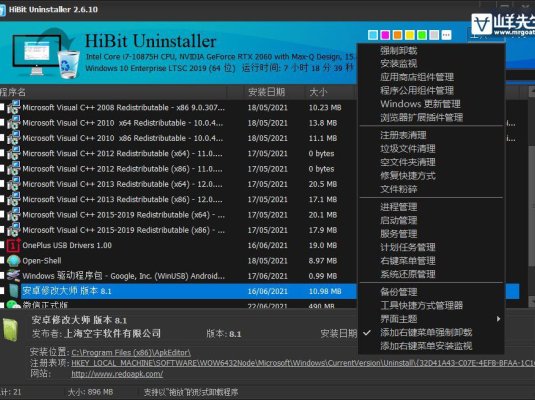Screen dimensions: 535x400
Task: Click icon of Visual C++ 2010 x86 entry
Action: click(14, 138)
